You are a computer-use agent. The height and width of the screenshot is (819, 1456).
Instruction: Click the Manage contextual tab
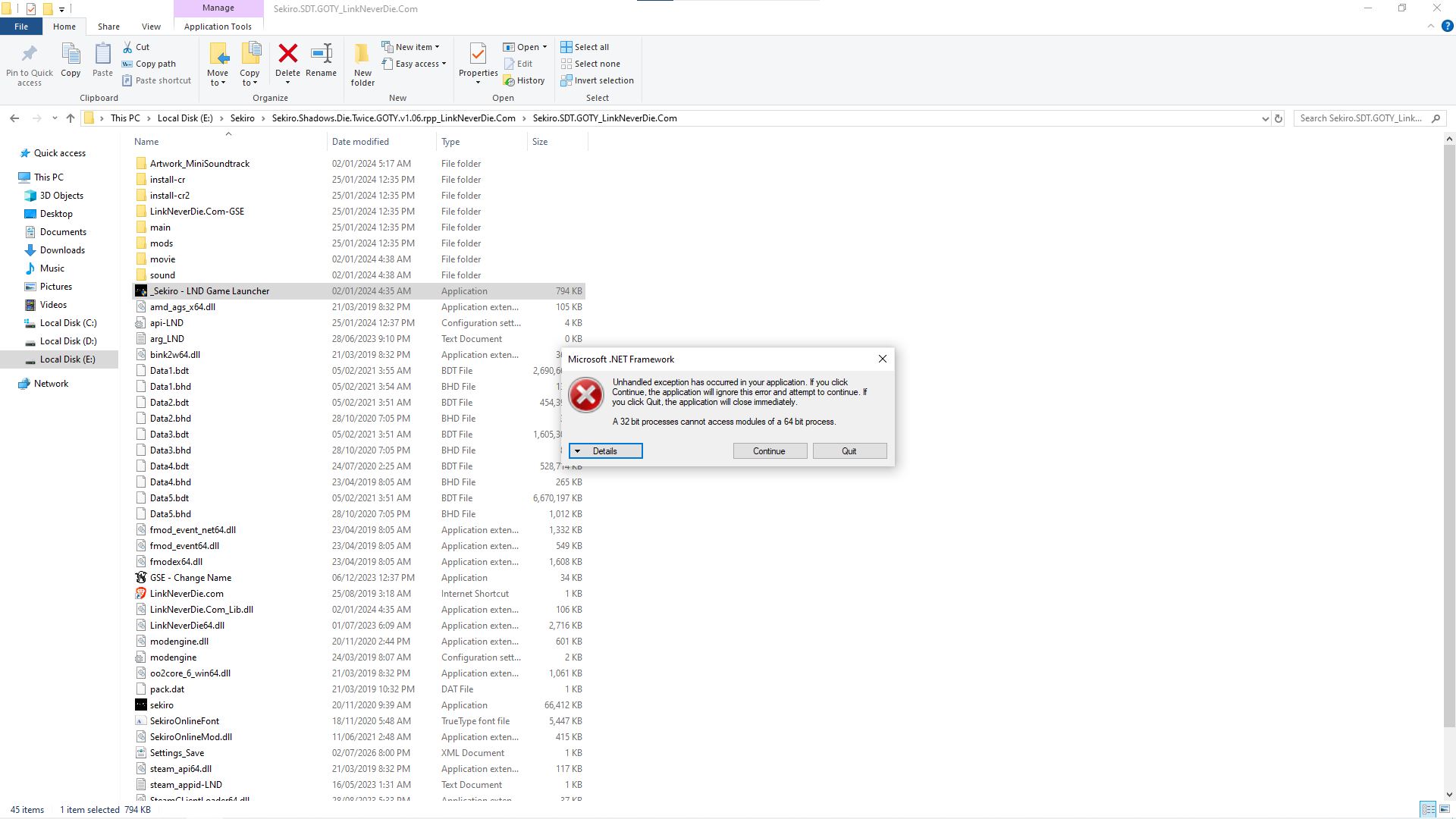[x=218, y=8]
